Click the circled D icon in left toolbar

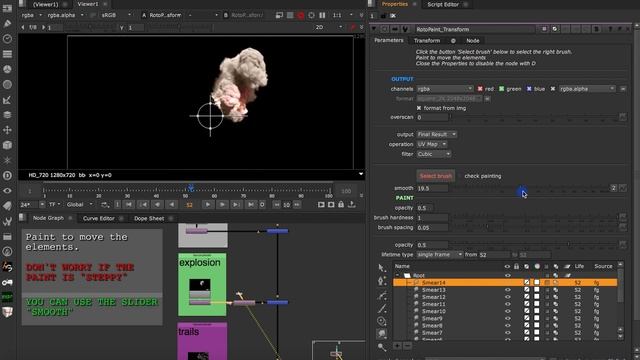coord(7,176)
